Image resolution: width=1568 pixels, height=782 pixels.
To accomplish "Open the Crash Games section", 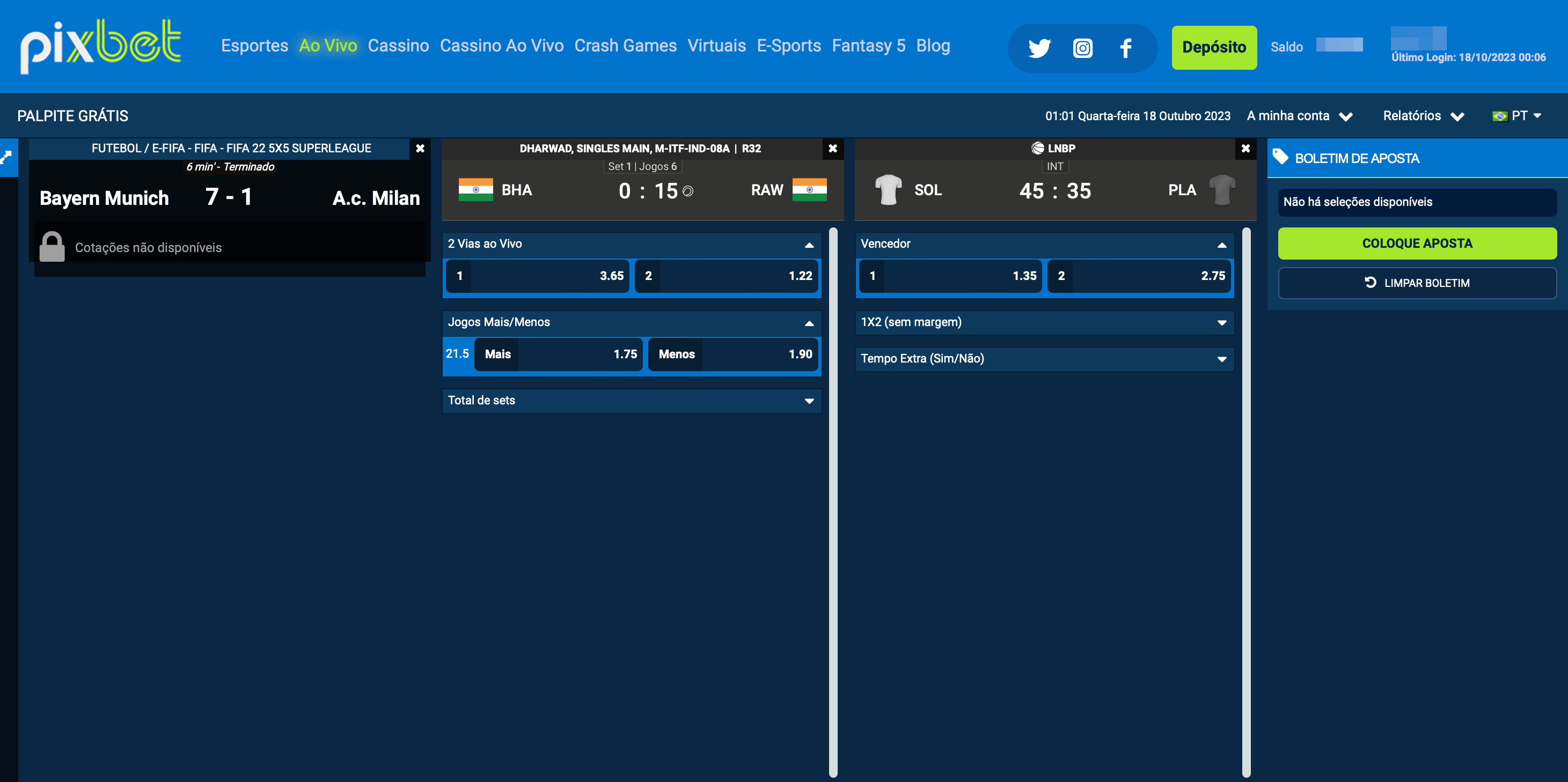I will tap(625, 46).
